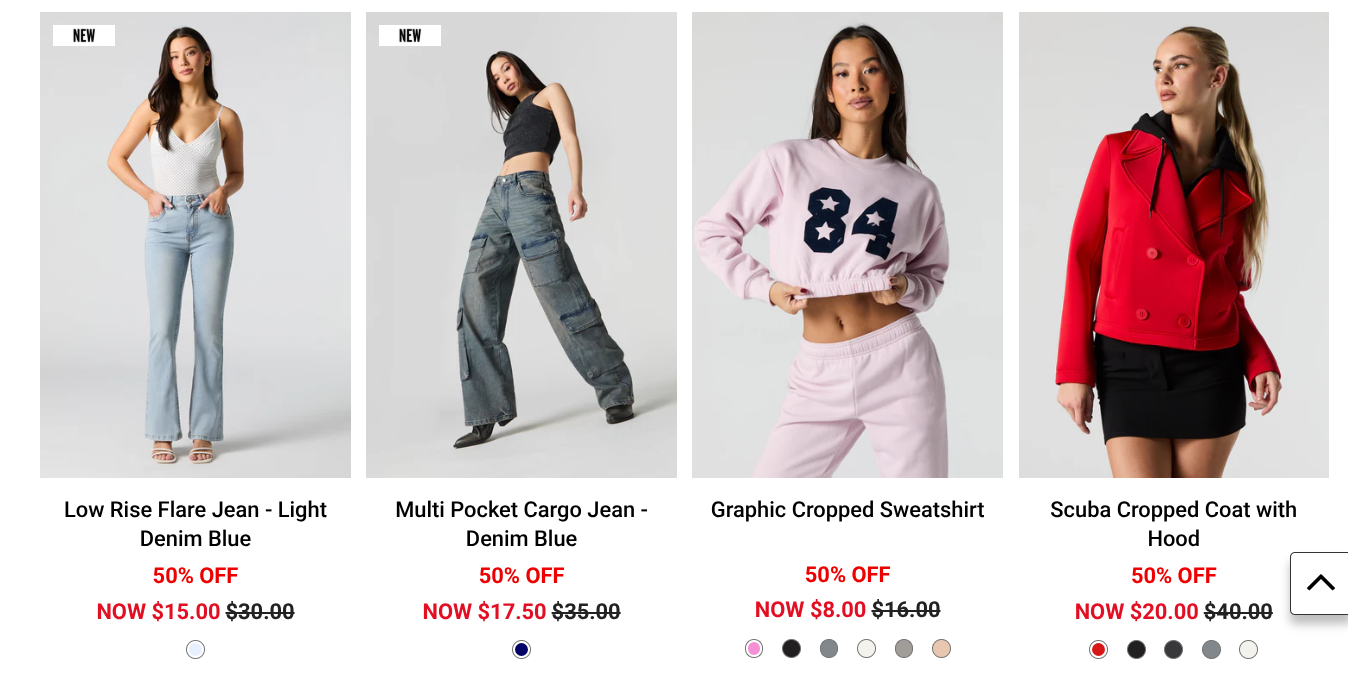Choose navy swatch under Multi Pocket Cargo Jean
This screenshot has width=1348, height=676.
click(x=521, y=649)
